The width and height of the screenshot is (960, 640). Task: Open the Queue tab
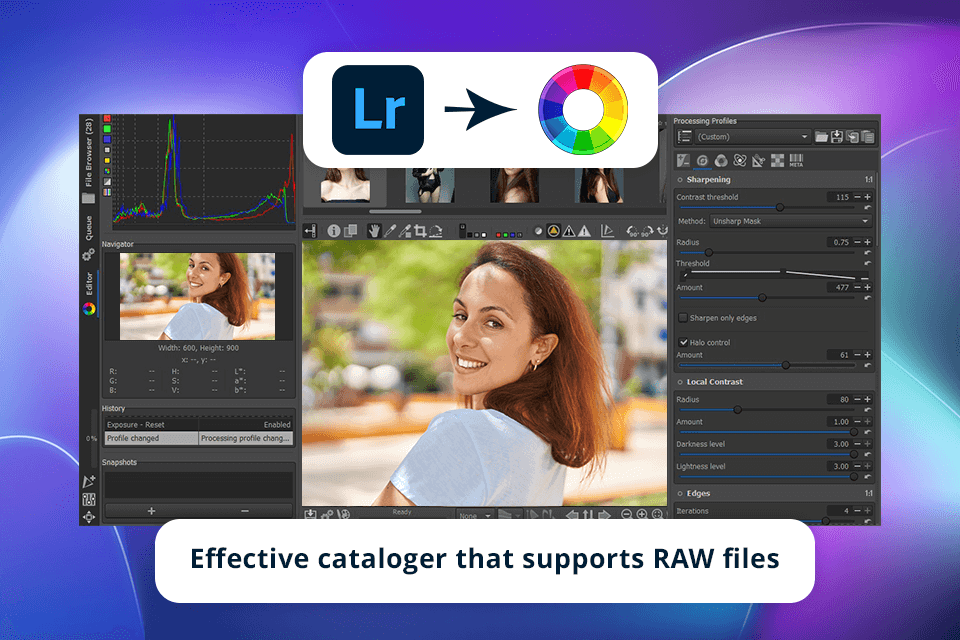pos(89,236)
